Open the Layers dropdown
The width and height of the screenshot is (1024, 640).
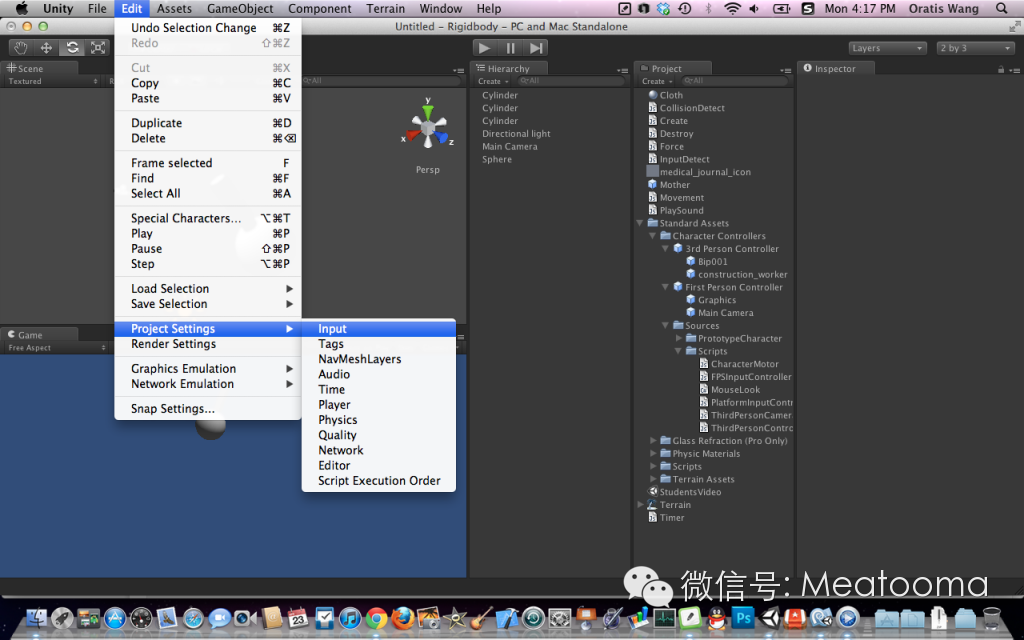point(887,48)
